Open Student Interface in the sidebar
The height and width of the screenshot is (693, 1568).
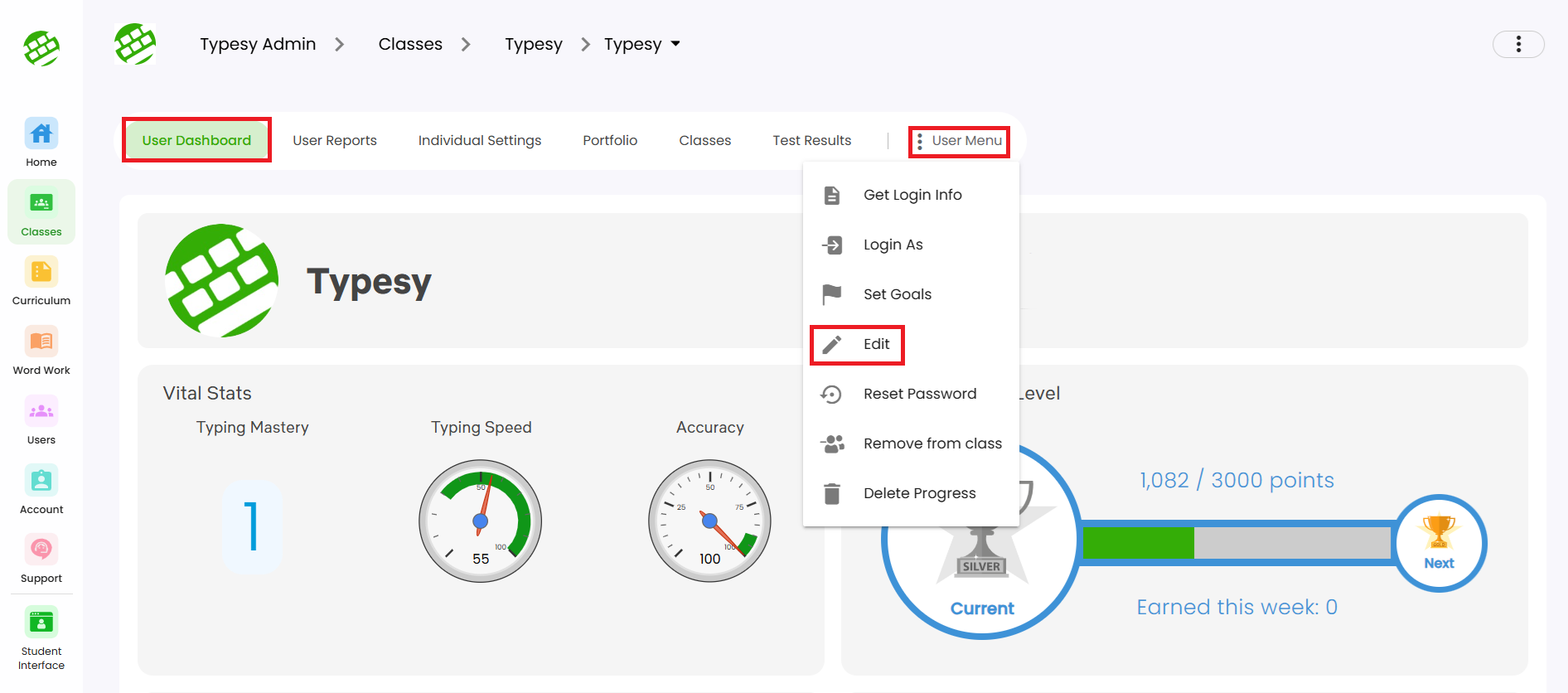(x=41, y=638)
